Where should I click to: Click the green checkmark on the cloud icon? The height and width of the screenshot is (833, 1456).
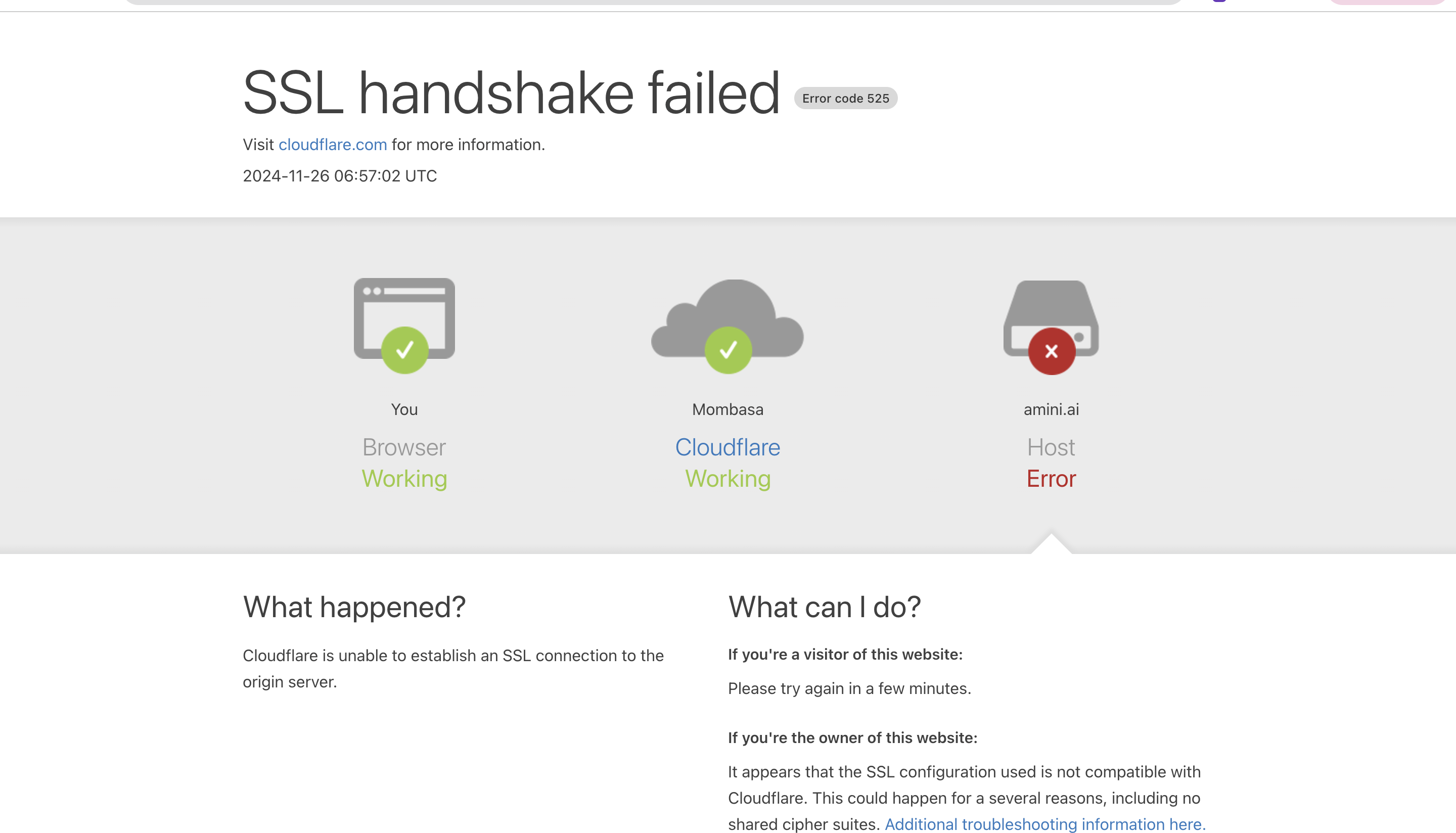click(x=727, y=350)
